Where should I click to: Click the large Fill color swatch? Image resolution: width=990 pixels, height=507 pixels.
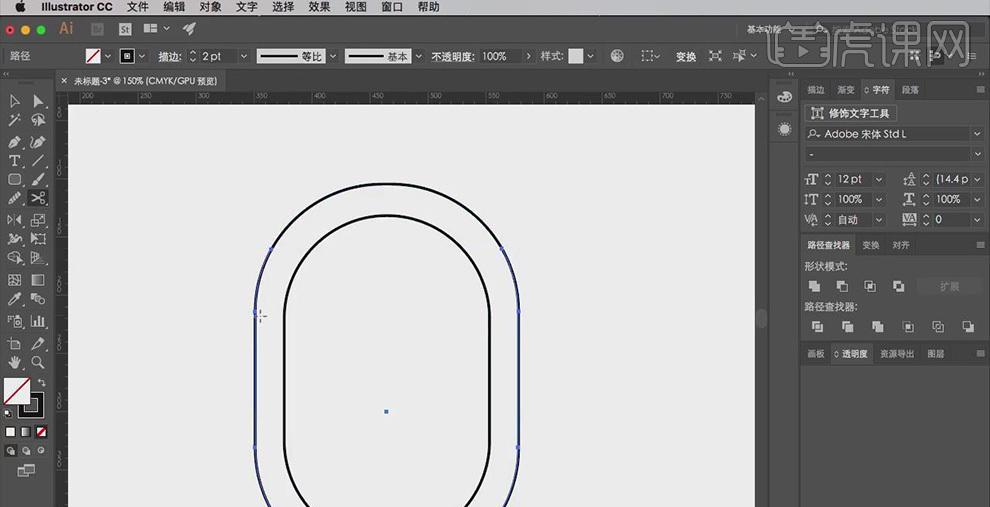[16, 391]
